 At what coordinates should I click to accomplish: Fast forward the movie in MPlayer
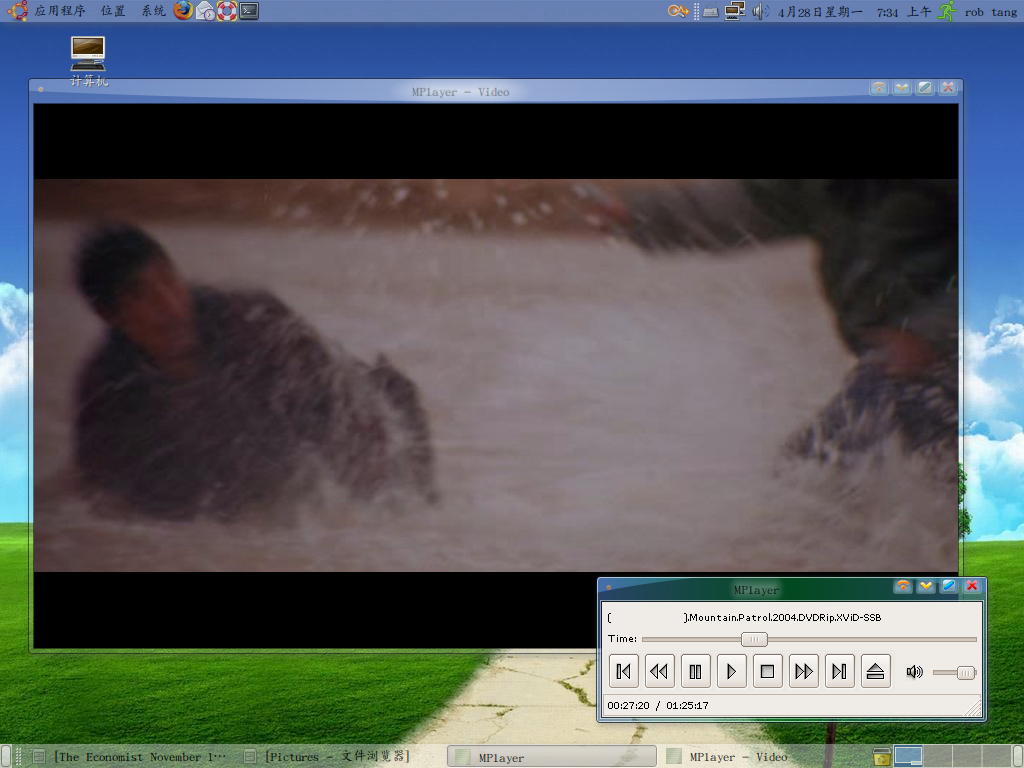coord(803,671)
